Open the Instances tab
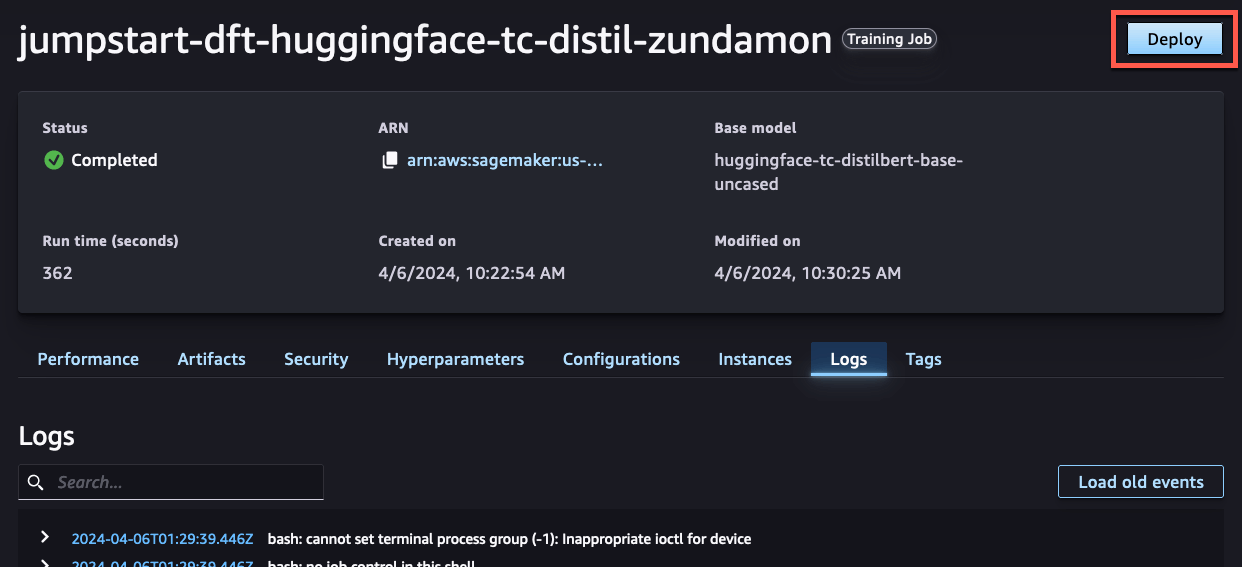The width and height of the screenshot is (1242, 567). tap(755, 359)
